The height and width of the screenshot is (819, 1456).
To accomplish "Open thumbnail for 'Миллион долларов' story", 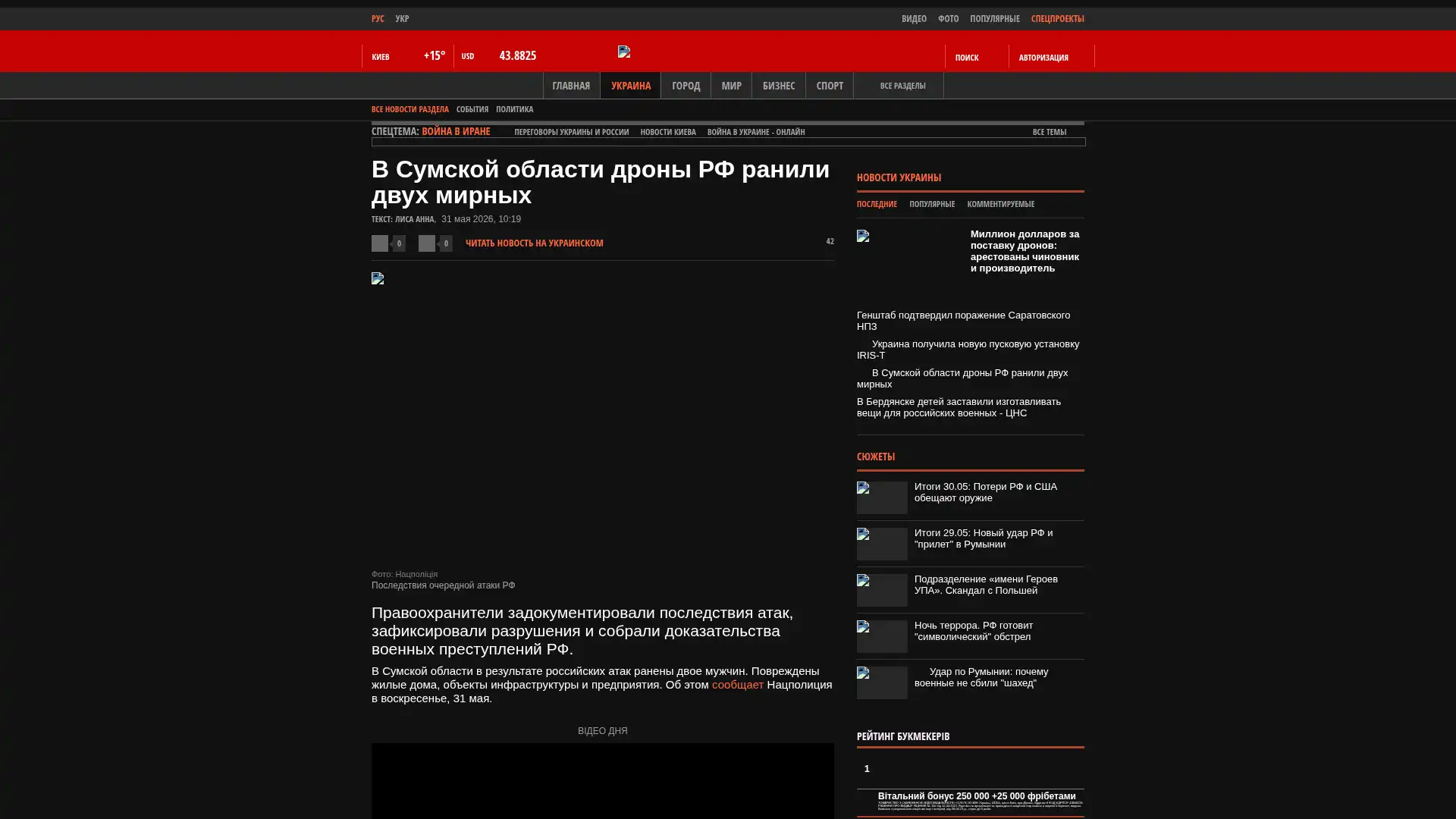I will point(909,263).
